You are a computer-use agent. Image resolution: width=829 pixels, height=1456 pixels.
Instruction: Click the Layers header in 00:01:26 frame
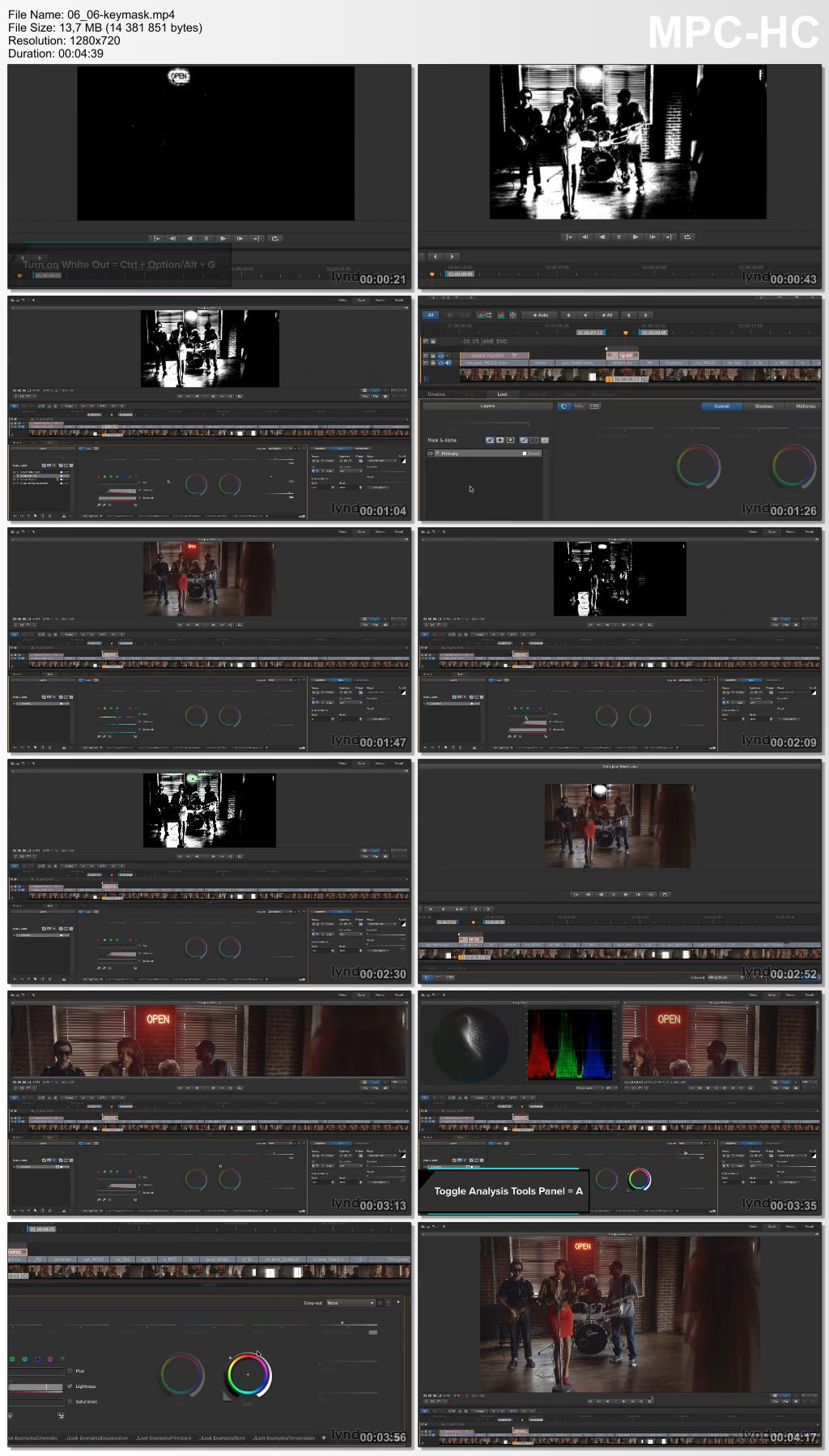487,406
